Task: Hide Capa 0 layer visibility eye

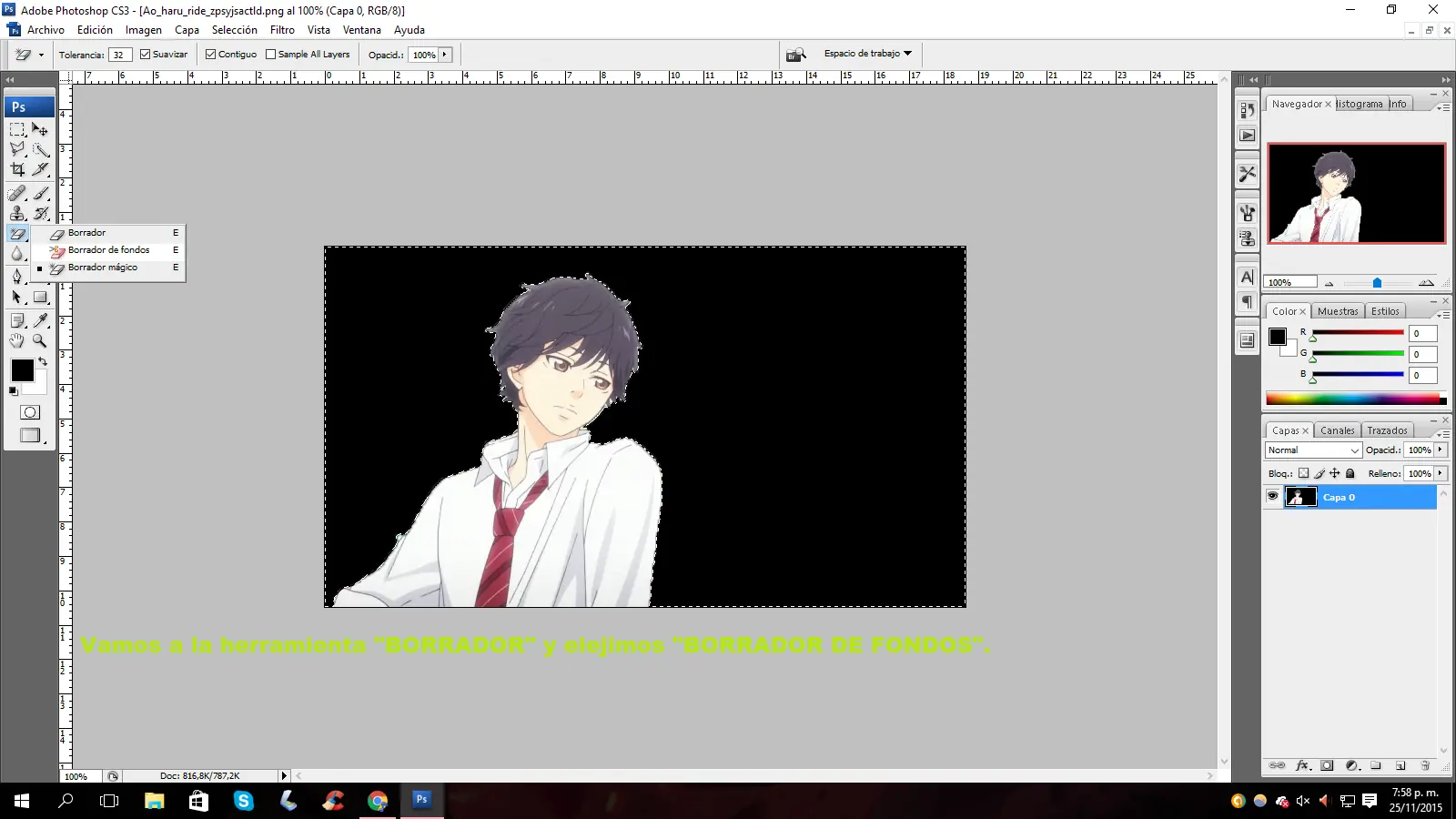Action: [1272, 497]
